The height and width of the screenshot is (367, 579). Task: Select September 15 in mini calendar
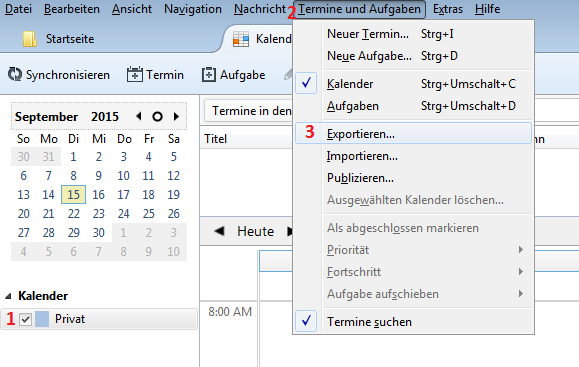click(x=73, y=195)
